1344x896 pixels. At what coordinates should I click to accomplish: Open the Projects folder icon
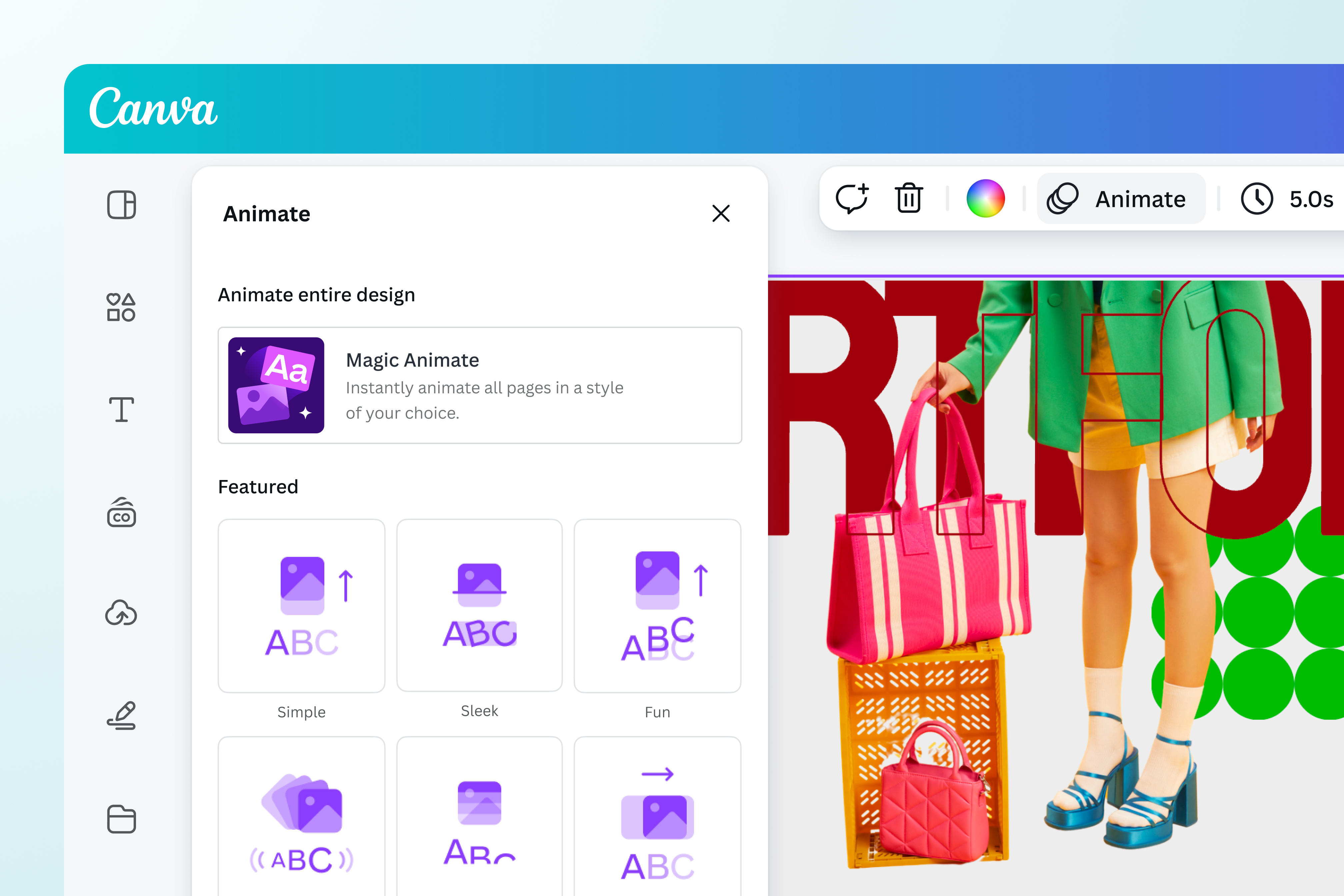(121, 819)
